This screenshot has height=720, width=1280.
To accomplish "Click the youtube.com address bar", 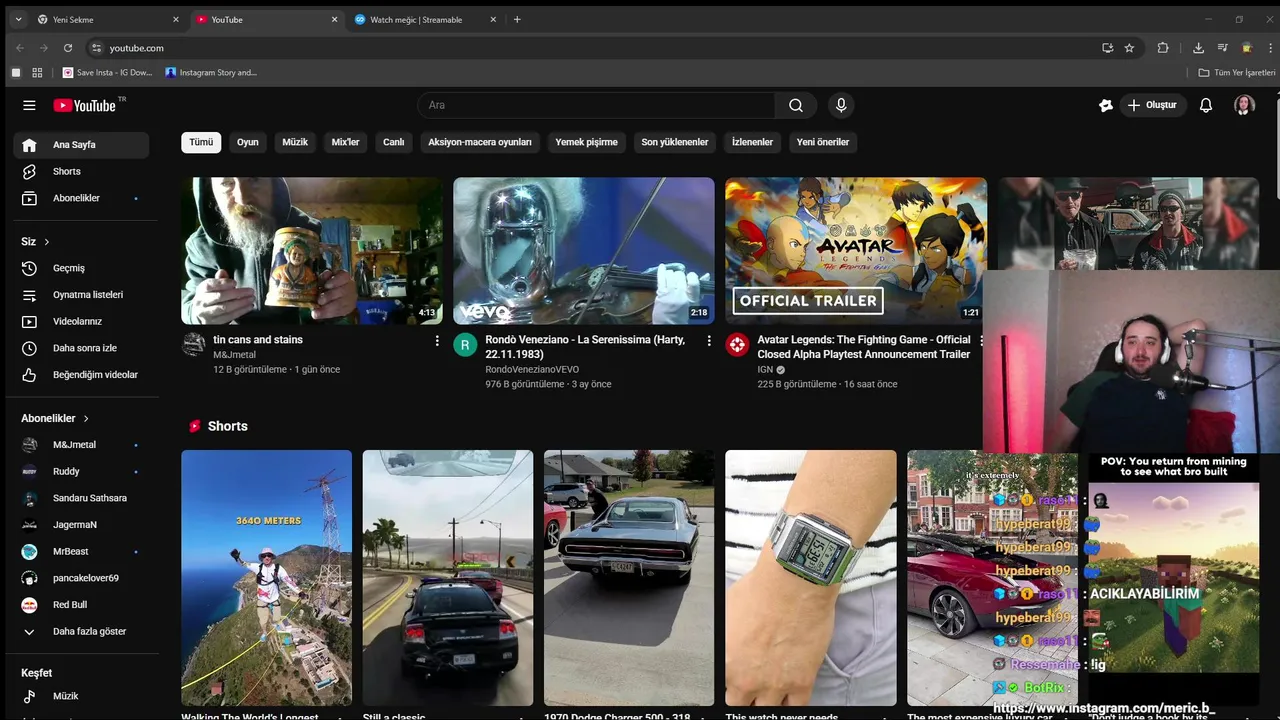I will 590,48.
